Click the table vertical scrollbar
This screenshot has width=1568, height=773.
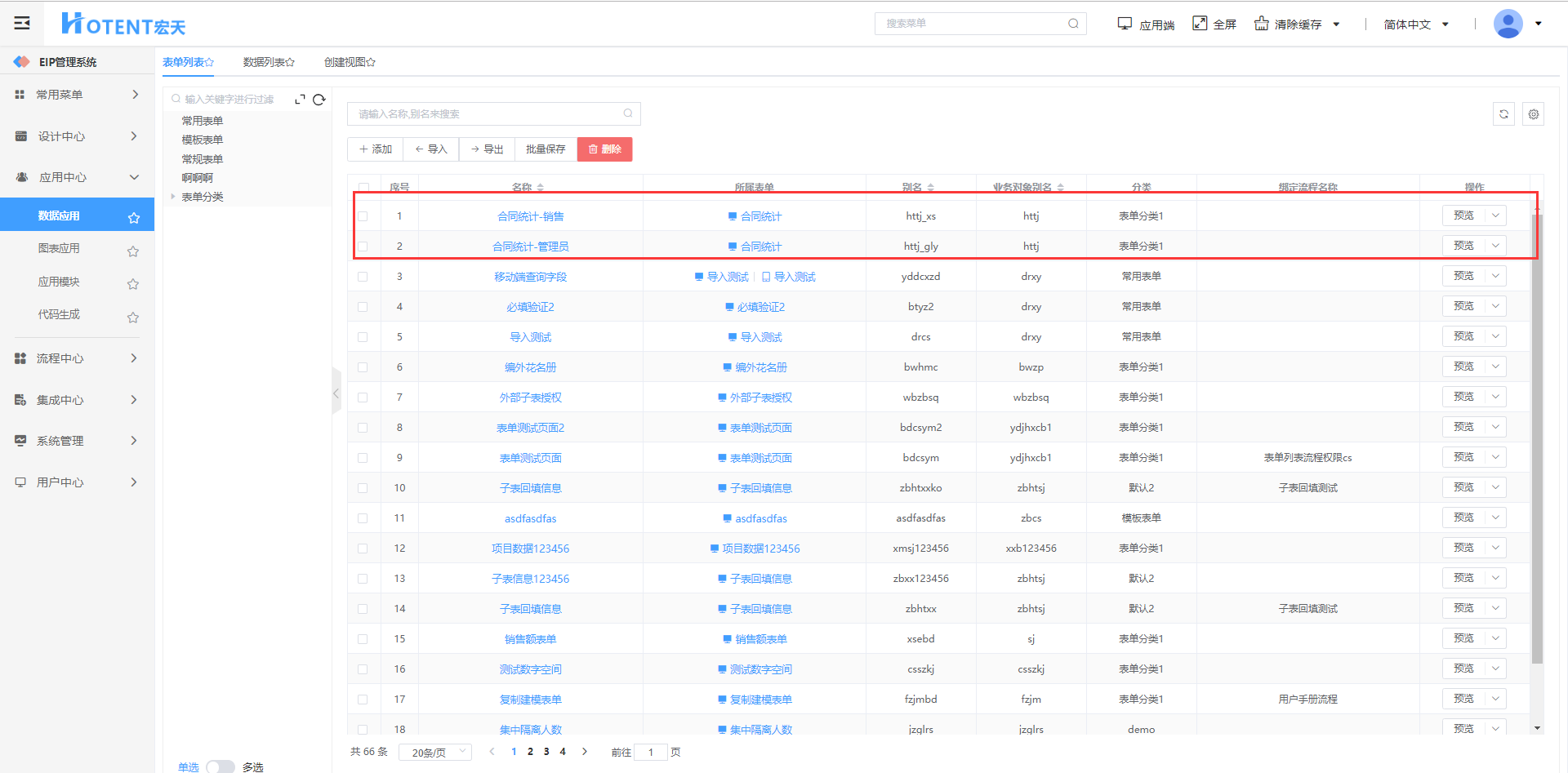pos(1537,441)
